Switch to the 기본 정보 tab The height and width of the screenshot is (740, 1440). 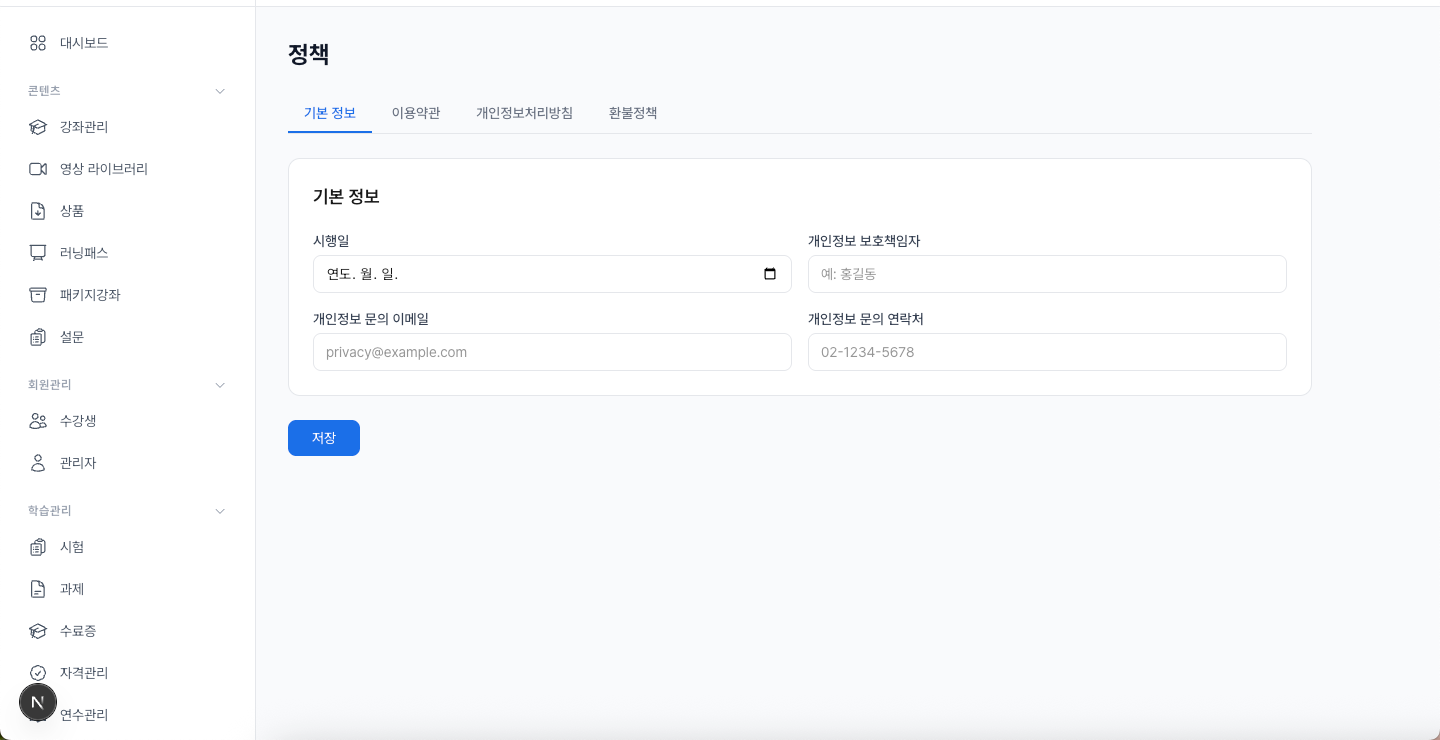[x=330, y=113]
